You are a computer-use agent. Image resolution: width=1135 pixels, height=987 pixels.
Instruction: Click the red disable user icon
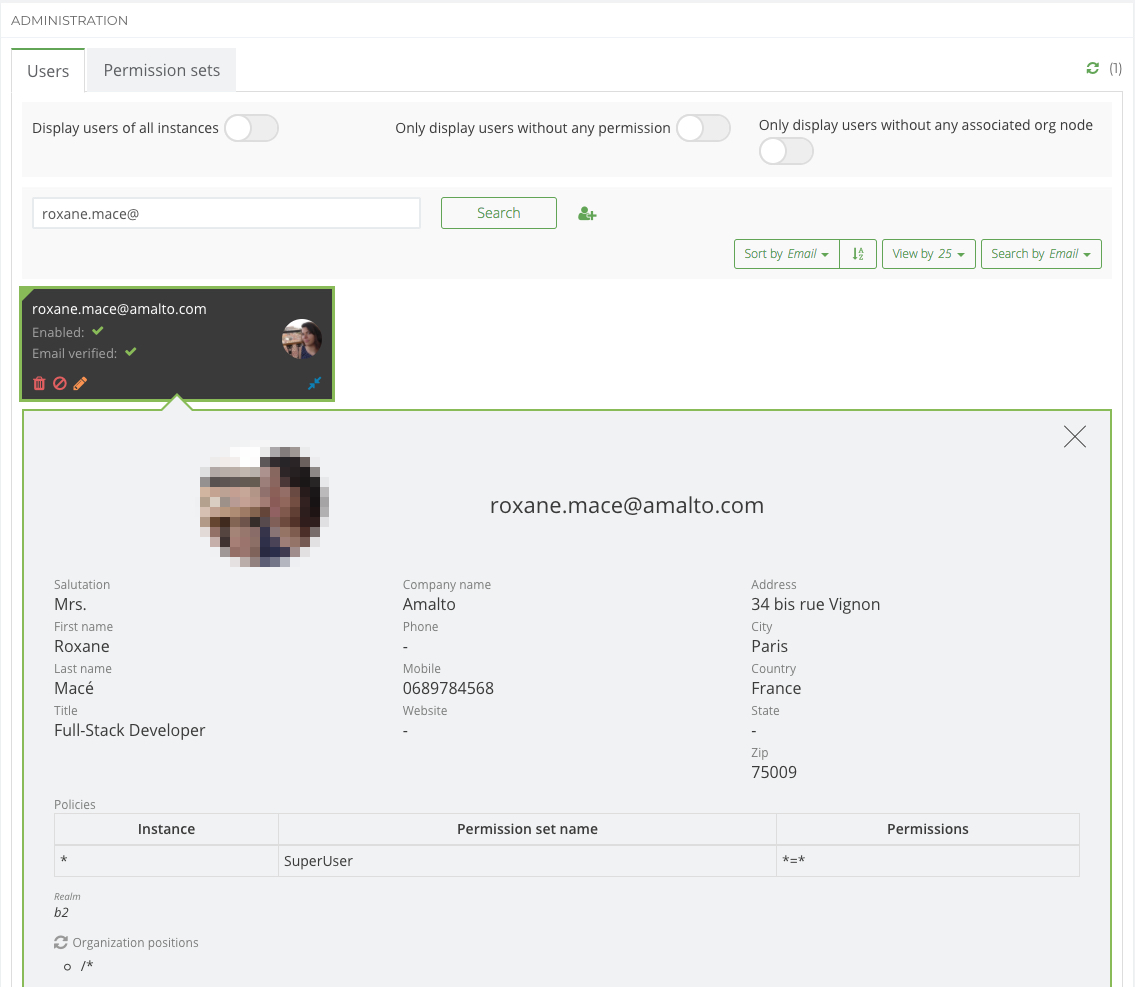coord(60,383)
